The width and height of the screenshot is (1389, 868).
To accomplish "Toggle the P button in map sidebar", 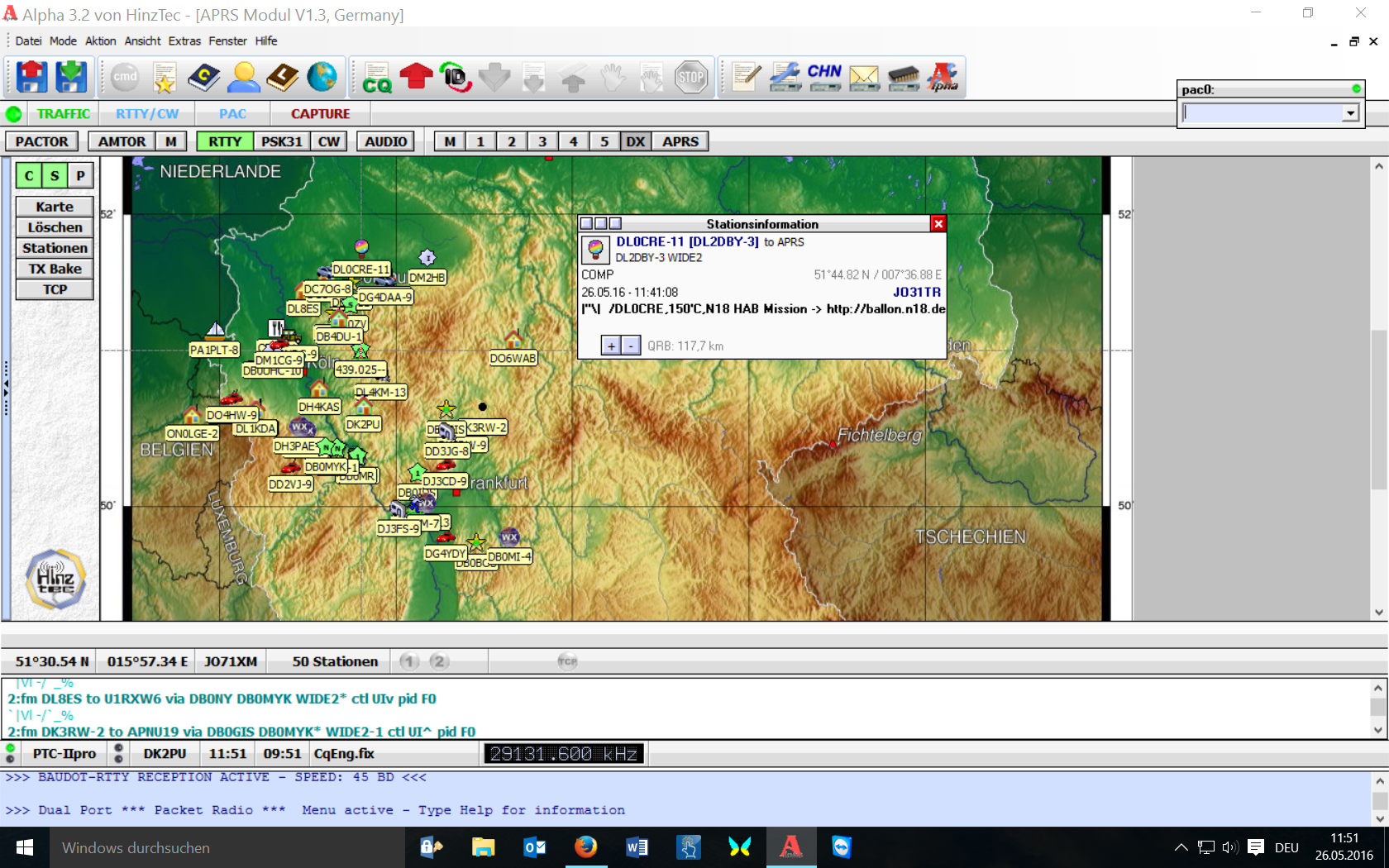I will (x=80, y=175).
